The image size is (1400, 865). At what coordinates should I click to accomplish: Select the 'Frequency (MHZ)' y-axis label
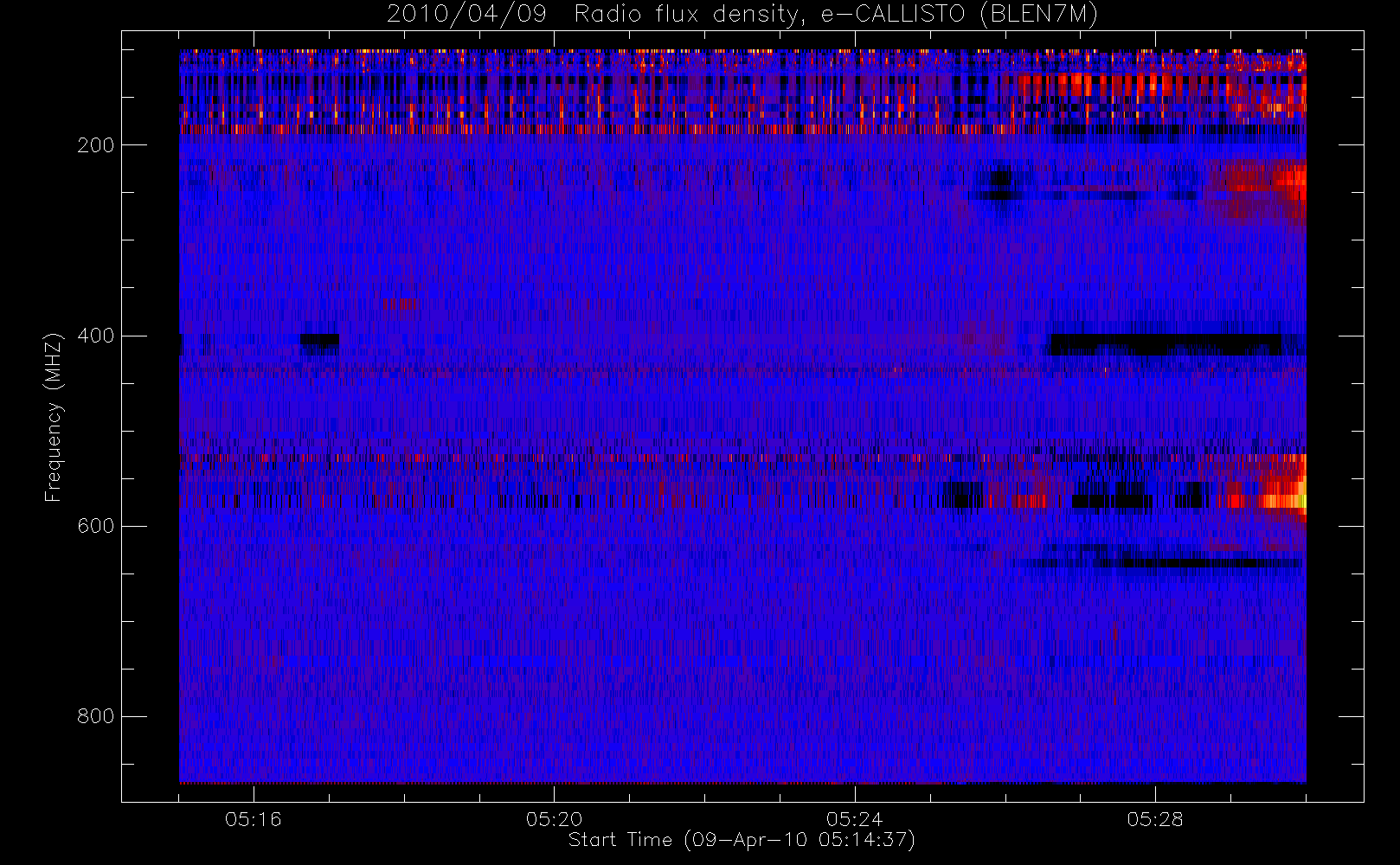tap(54, 416)
